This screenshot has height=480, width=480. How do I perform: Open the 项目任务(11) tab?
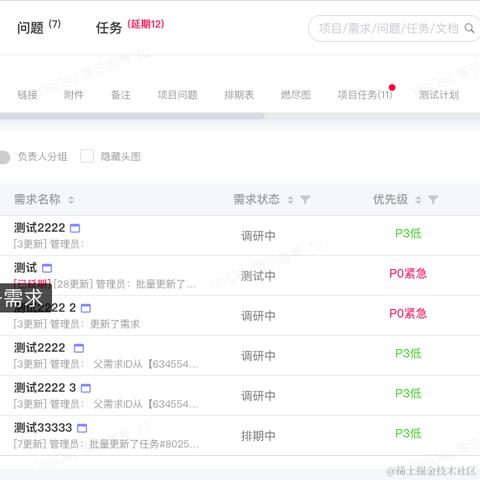(x=365, y=95)
